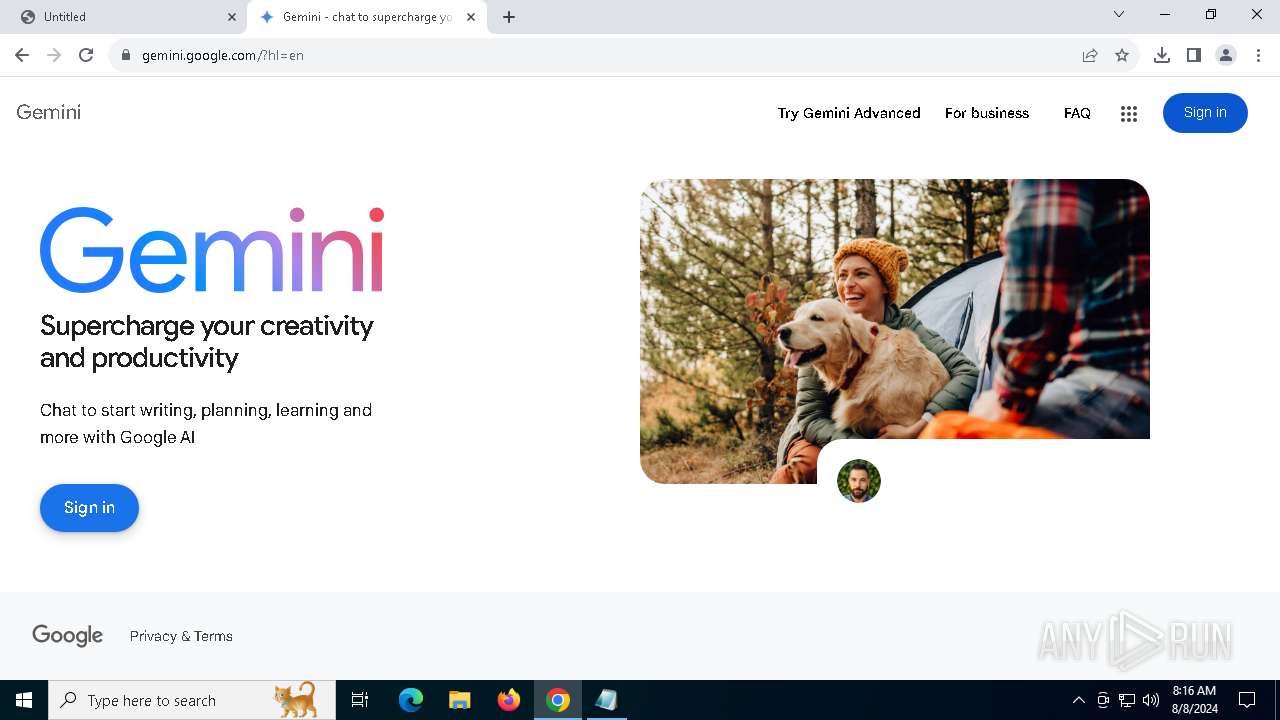Open the Windows notification center icon
Image resolution: width=1280 pixels, height=720 pixels.
coord(1247,700)
